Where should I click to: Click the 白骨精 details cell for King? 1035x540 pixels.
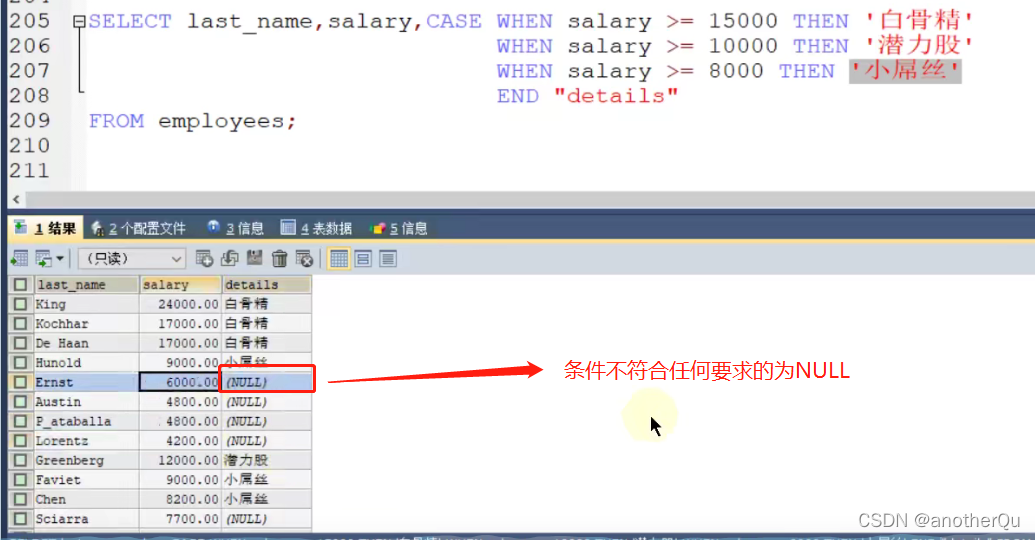267,304
